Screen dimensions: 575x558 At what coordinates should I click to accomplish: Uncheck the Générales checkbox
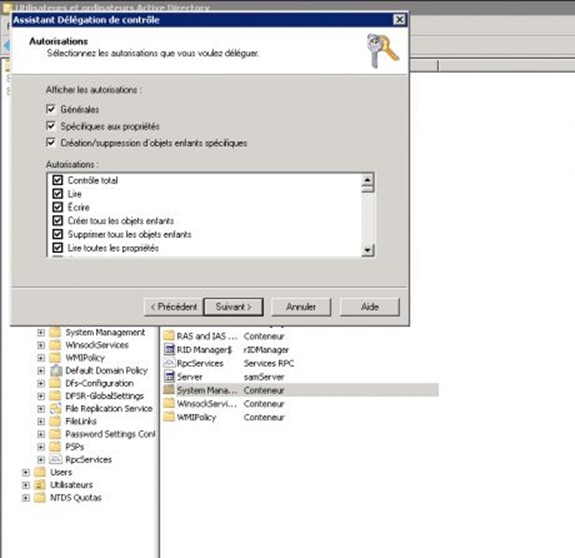pos(51,109)
